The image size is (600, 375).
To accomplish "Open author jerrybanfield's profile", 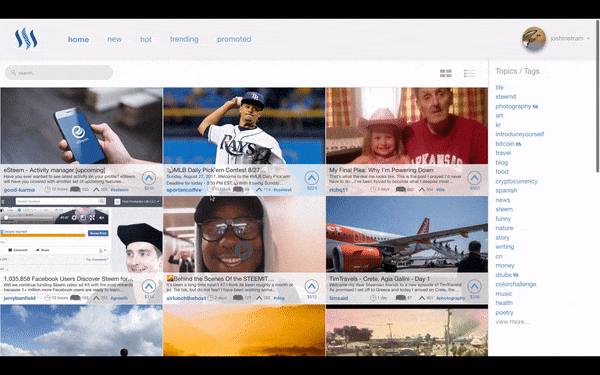I will [20, 298].
